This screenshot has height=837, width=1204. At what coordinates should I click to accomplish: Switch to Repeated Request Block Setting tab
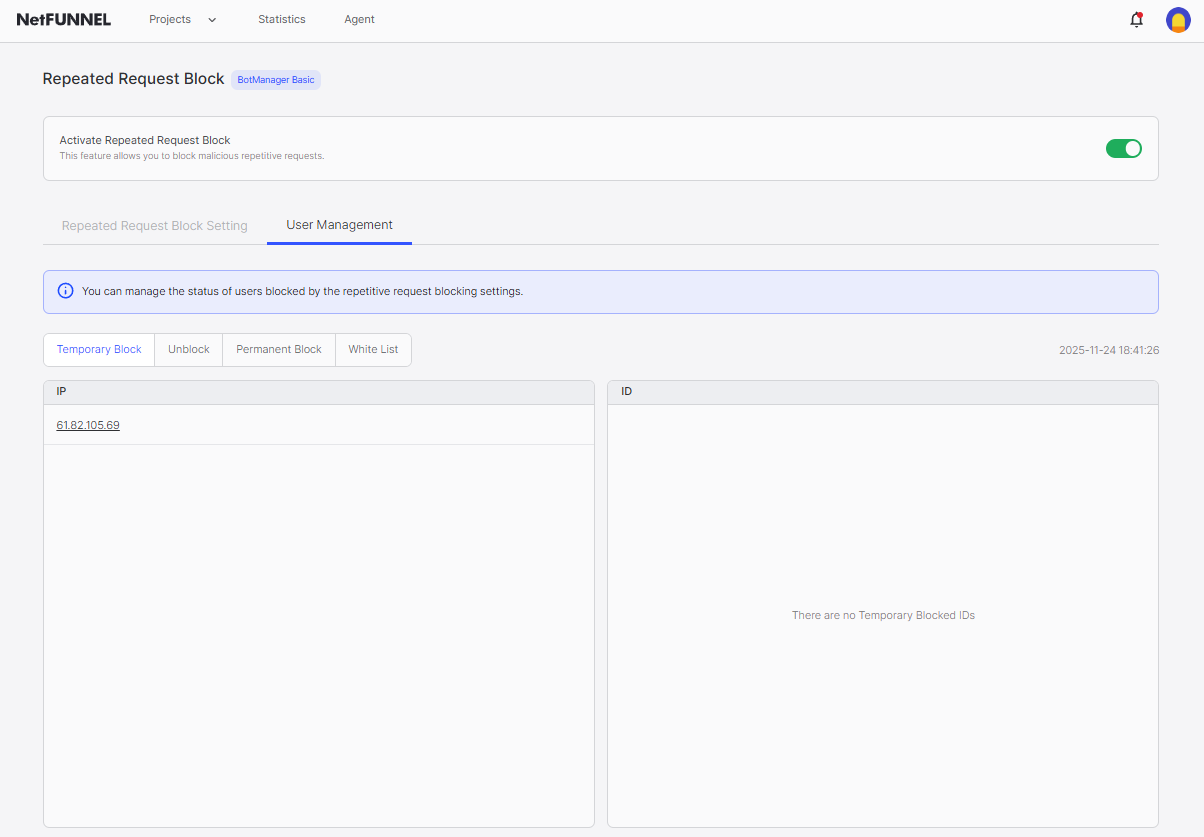[155, 226]
